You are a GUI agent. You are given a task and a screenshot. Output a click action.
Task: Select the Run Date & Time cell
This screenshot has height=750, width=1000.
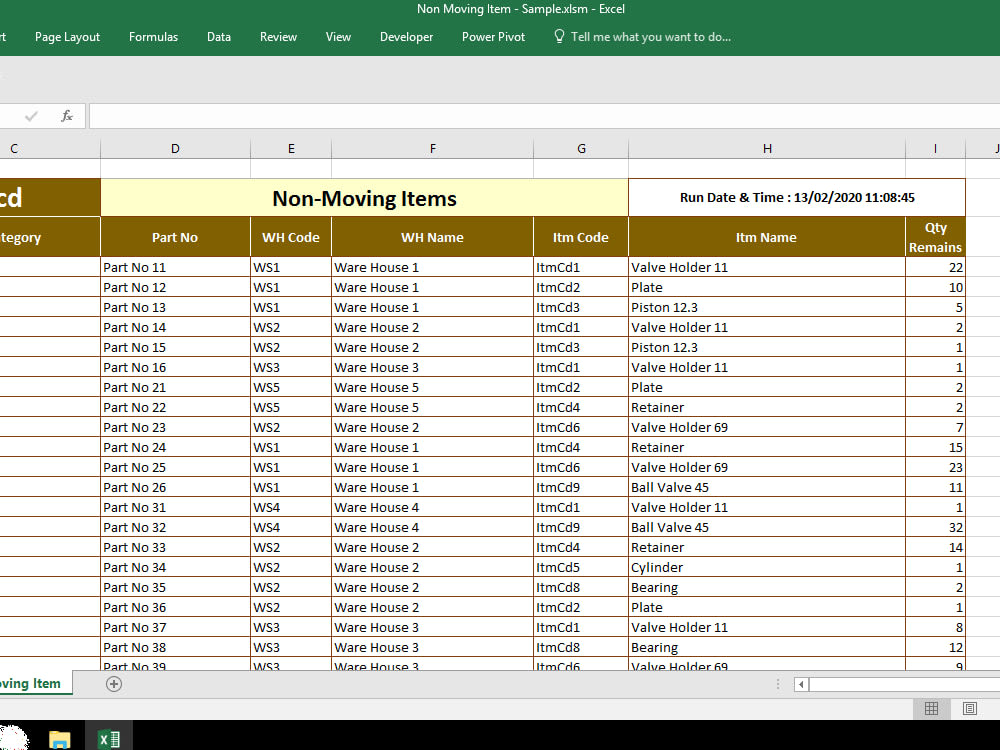point(795,197)
